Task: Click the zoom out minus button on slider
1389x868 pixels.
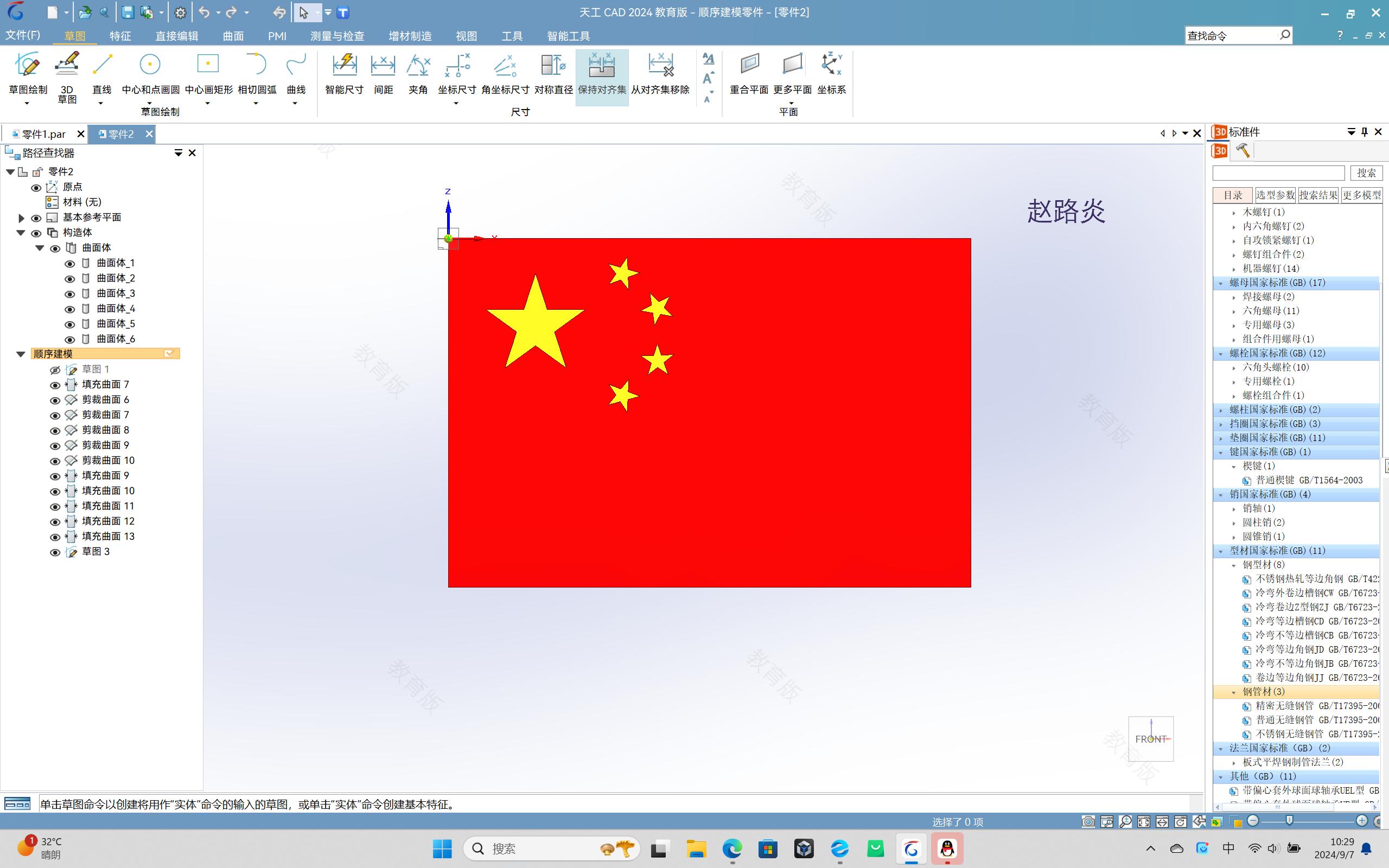Action: [x=1253, y=821]
